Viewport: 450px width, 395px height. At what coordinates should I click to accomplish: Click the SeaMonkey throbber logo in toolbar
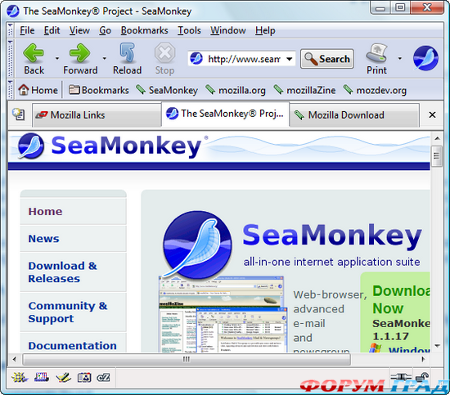click(x=426, y=58)
